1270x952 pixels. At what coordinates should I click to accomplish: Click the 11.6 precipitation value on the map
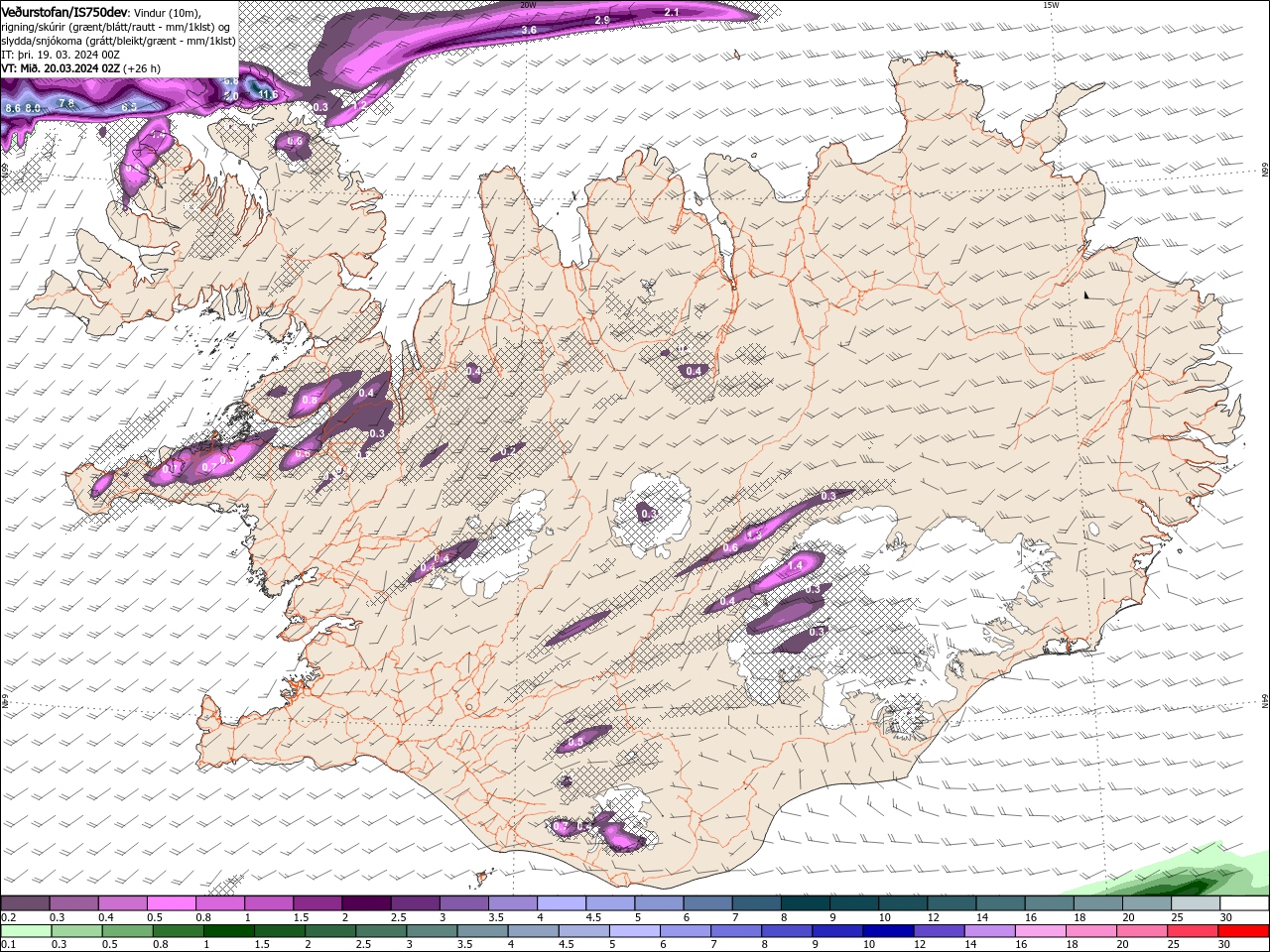click(266, 94)
